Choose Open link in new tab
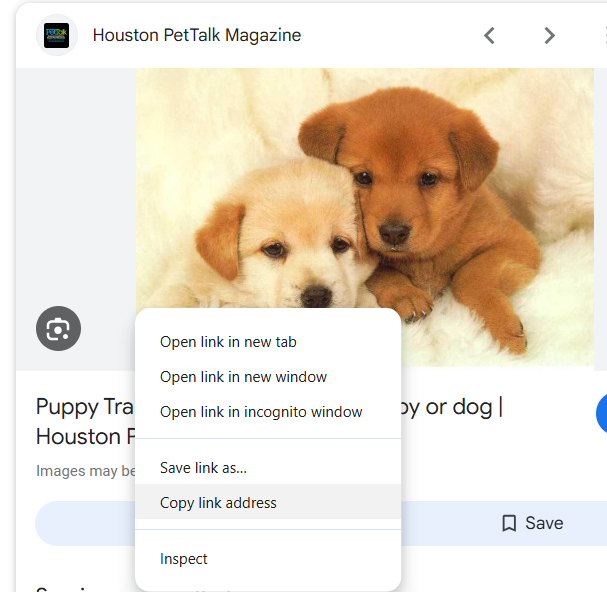607x592 pixels. (x=228, y=342)
